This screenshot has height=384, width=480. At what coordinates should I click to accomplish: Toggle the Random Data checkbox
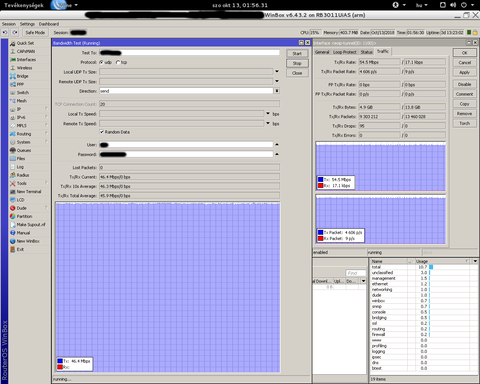click(102, 132)
